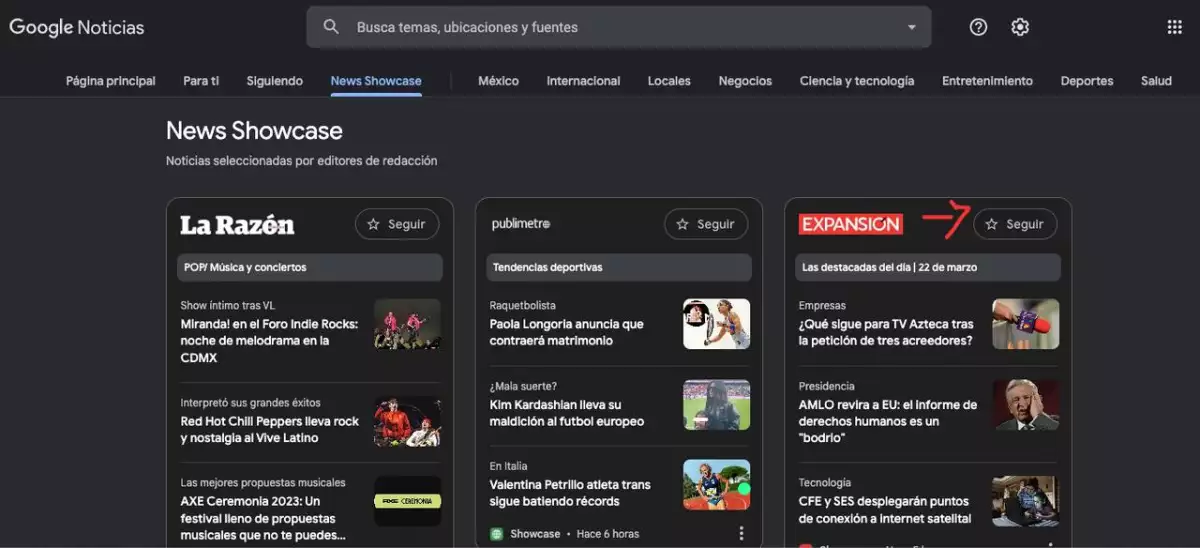The height and width of the screenshot is (548, 1200).
Task: Focus the Busca temas search field
Action: coord(619,27)
